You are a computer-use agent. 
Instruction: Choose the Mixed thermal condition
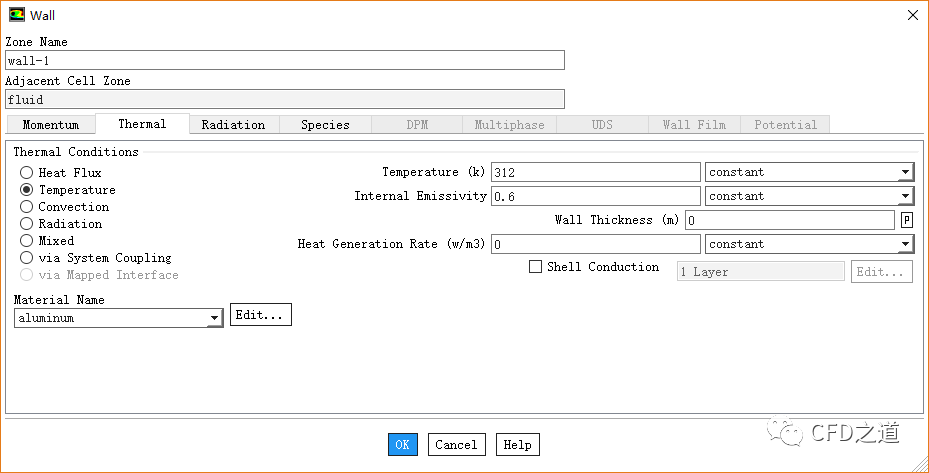pyautogui.click(x=27, y=241)
